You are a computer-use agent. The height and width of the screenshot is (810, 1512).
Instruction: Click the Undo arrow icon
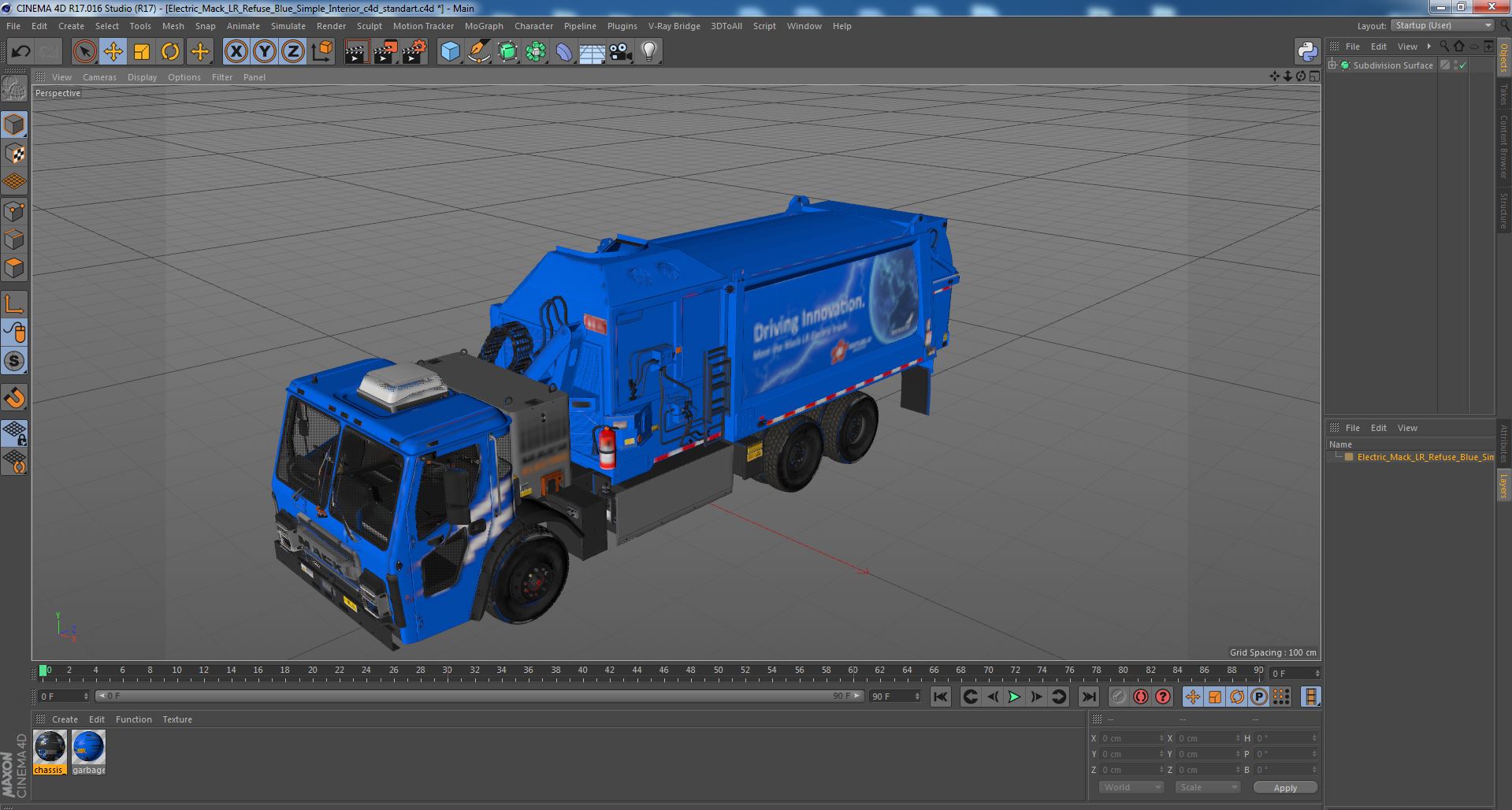[x=20, y=52]
